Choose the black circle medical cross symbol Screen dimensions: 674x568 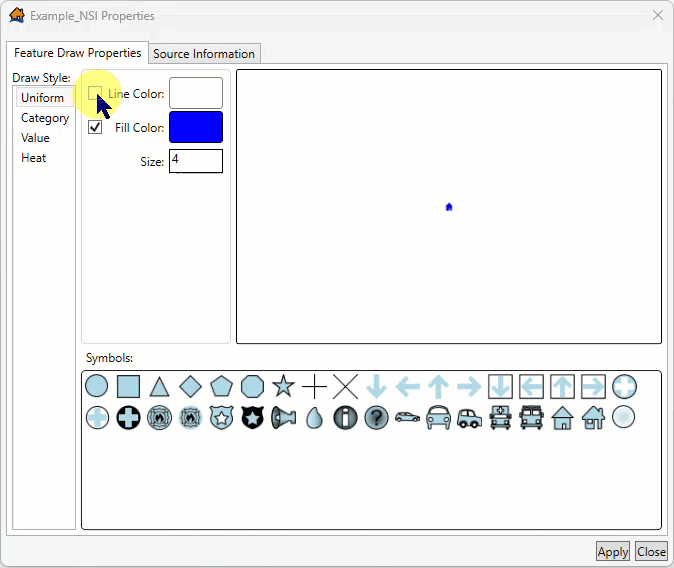coord(128,418)
